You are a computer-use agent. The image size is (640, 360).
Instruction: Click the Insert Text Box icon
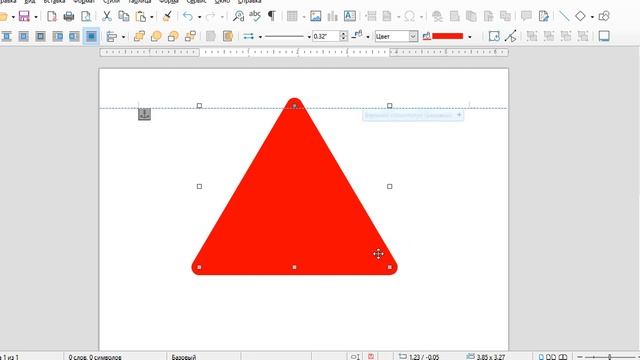click(x=350, y=16)
